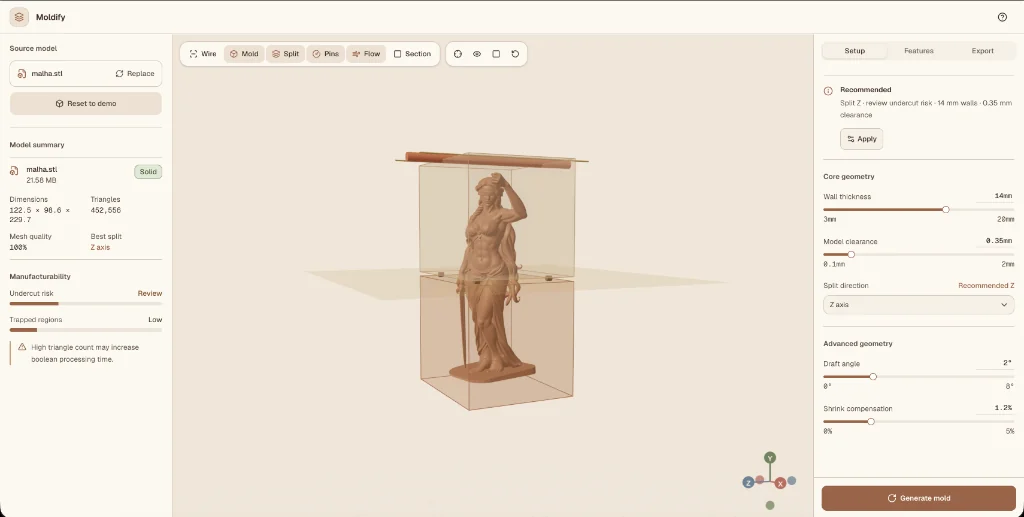
Task: Click the Shrink compensation 1.2% value field
Action: [995, 408]
